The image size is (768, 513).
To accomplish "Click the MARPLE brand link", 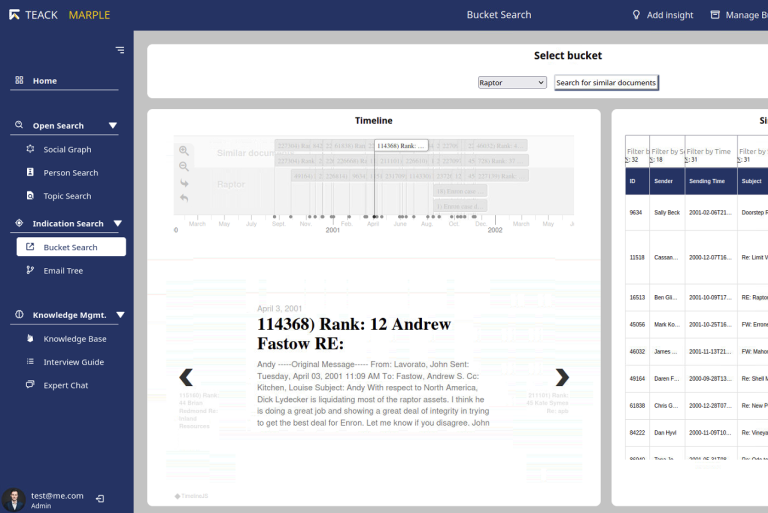I will coord(89,15).
